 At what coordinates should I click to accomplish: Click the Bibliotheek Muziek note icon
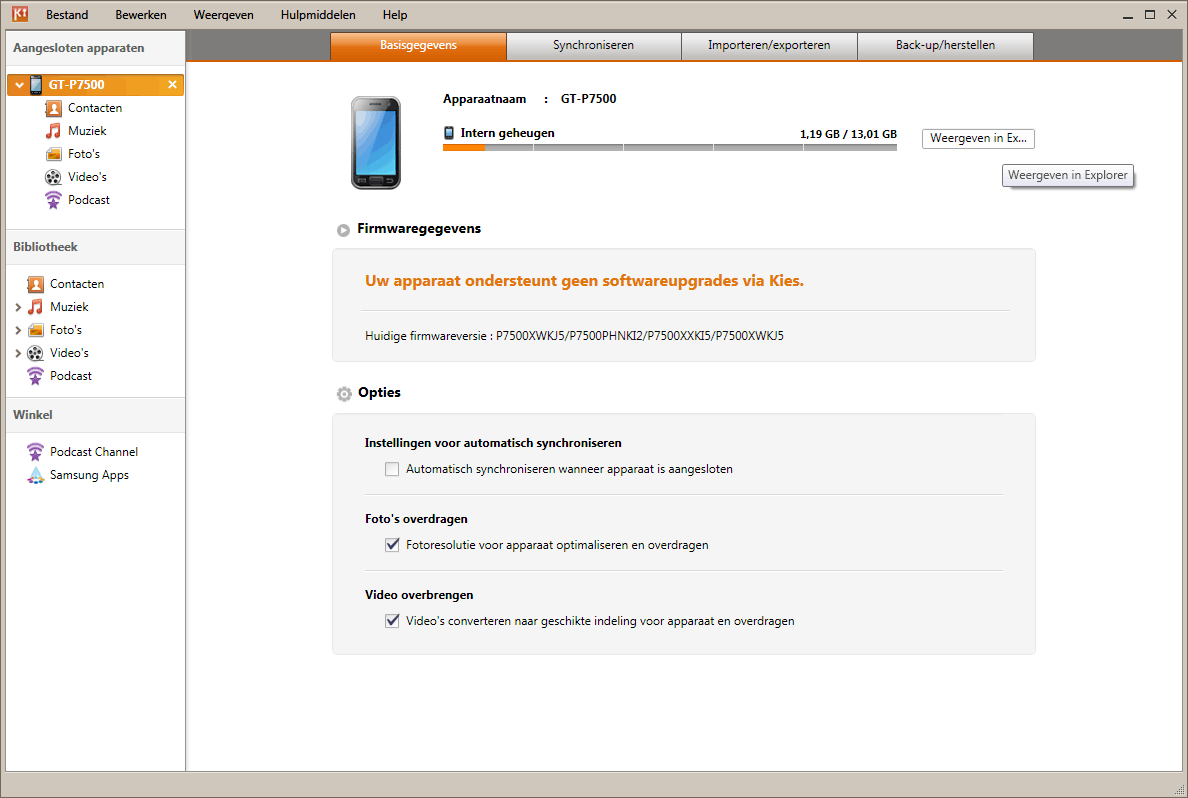coord(36,307)
